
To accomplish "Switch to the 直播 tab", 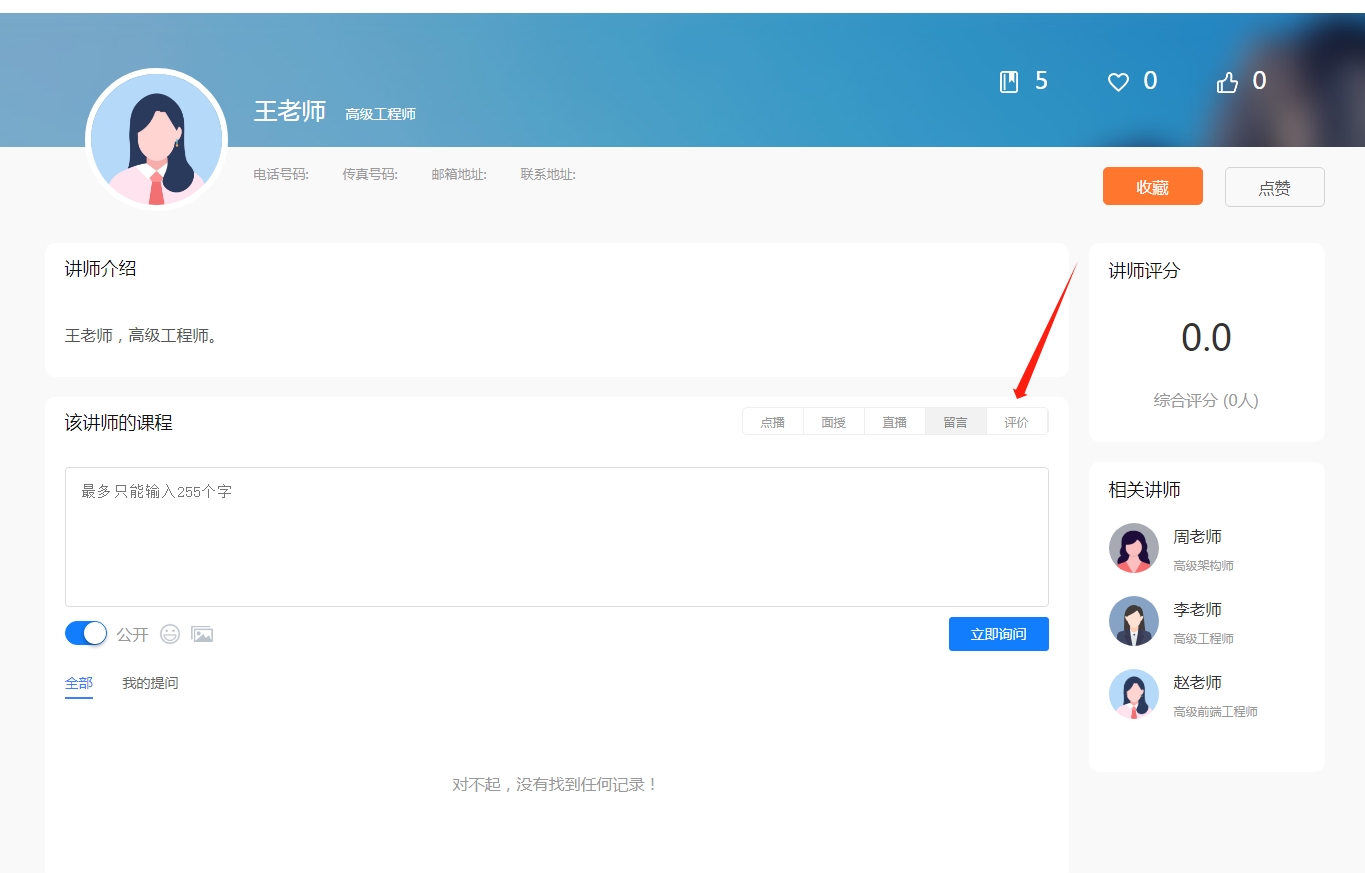I will [x=895, y=422].
